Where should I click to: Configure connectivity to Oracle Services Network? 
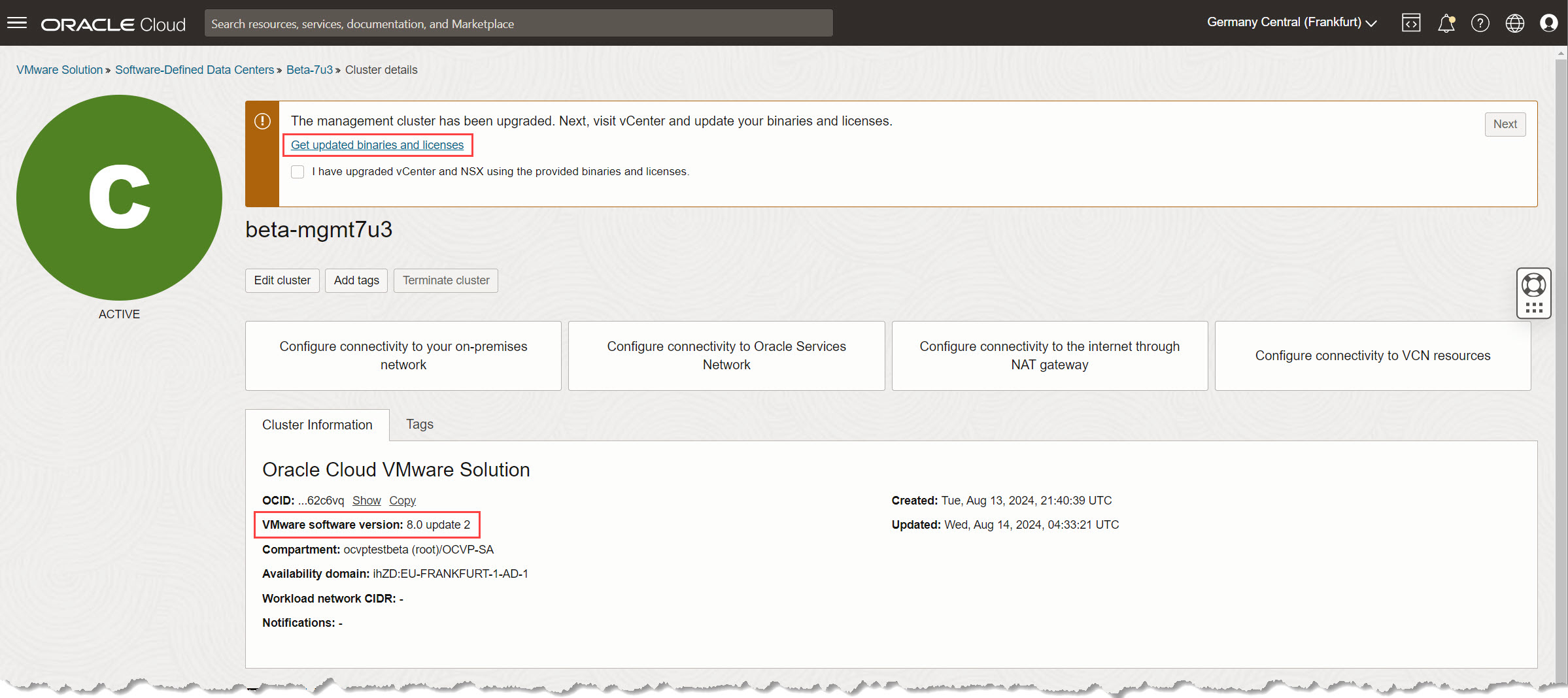pyautogui.click(x=726, y=356)
